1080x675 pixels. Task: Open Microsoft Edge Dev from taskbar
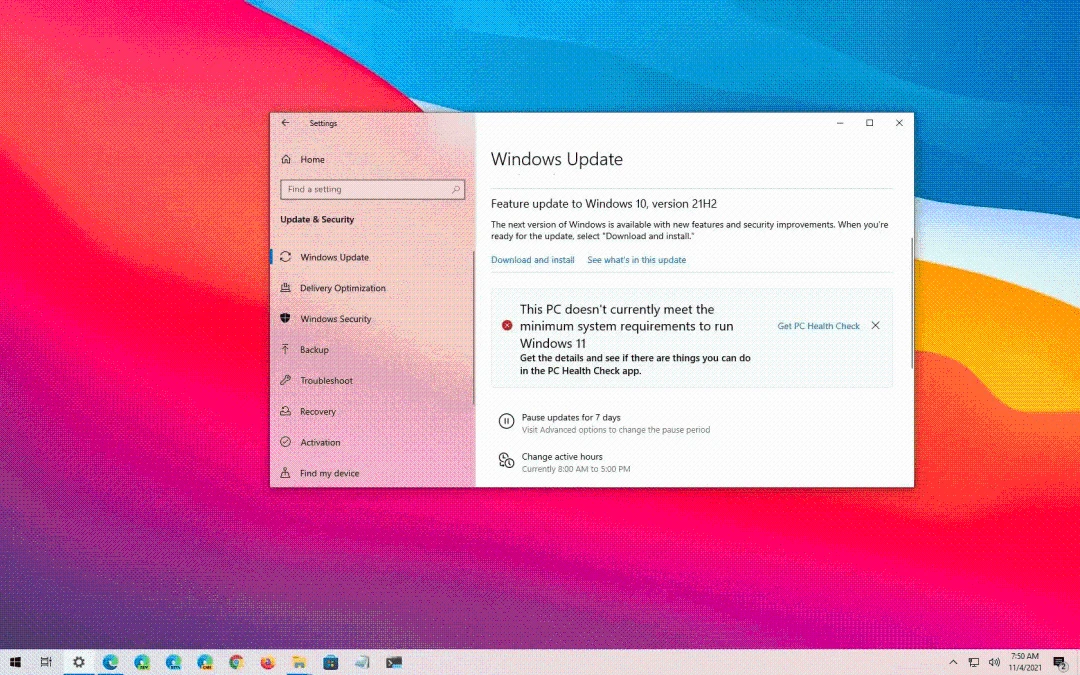click(x=142, y=662)
